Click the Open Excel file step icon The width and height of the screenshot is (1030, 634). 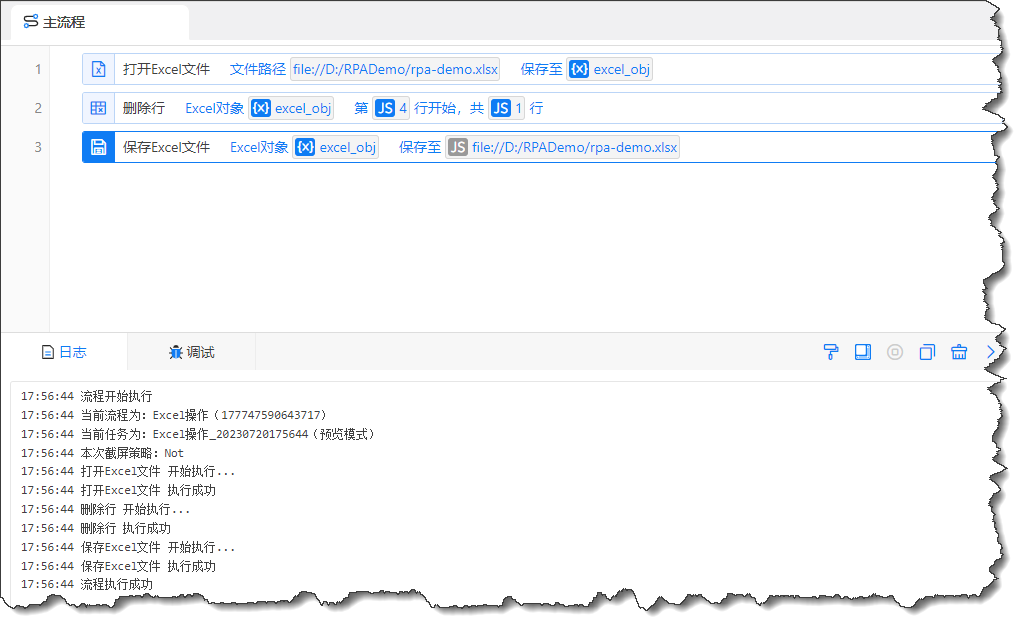pos(98,69)
